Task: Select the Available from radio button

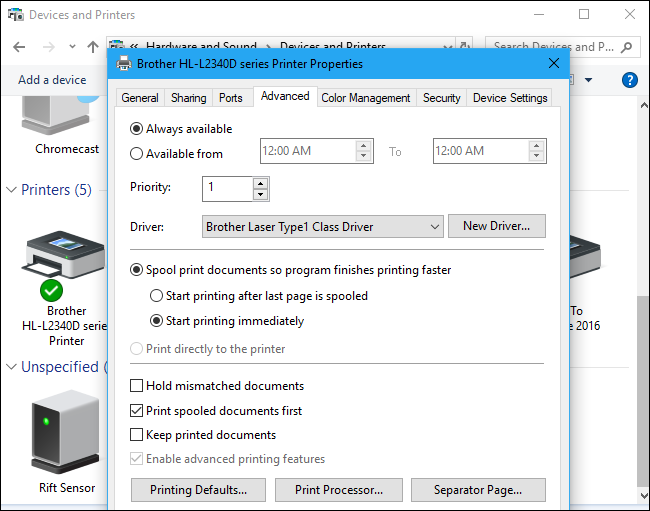Action: [137, 154]
